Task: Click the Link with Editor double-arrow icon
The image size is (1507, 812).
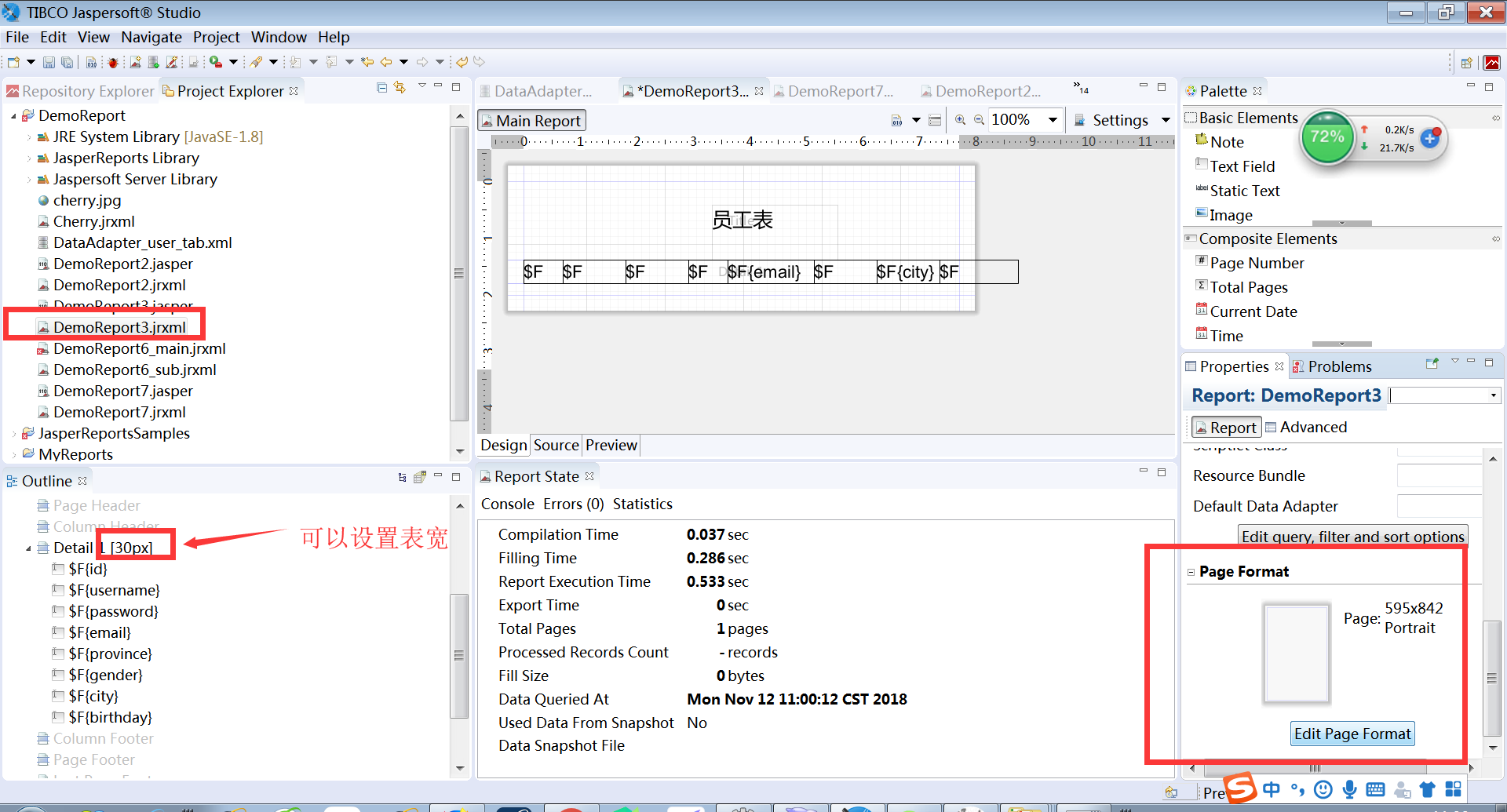Action: click(400, 88)
